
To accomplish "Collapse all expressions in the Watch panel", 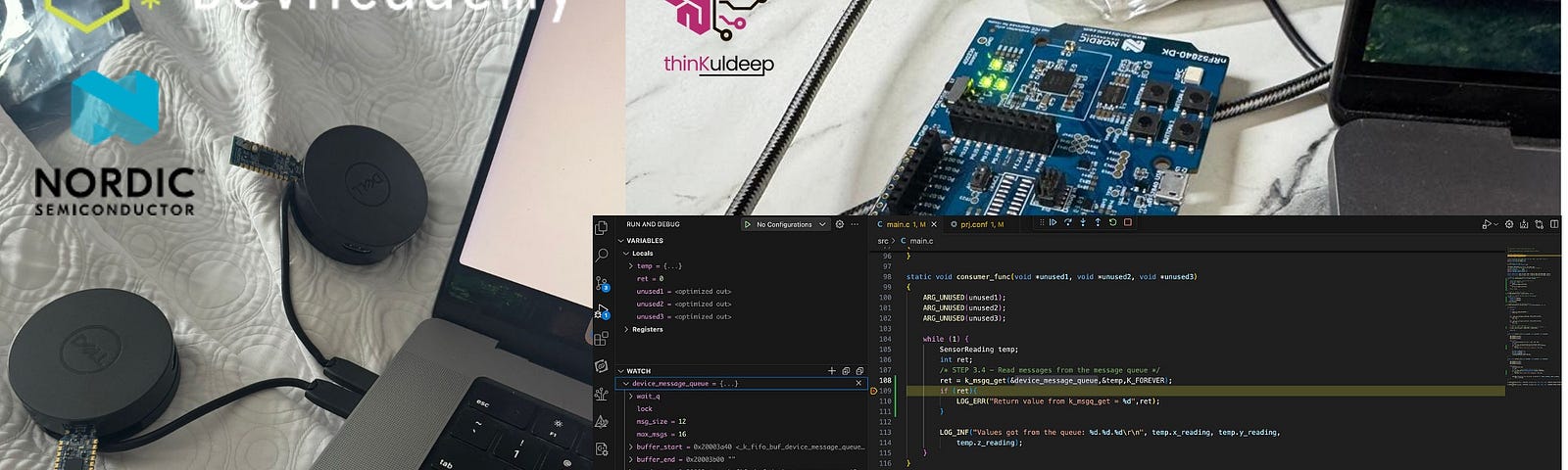I will tap(846, 371).
